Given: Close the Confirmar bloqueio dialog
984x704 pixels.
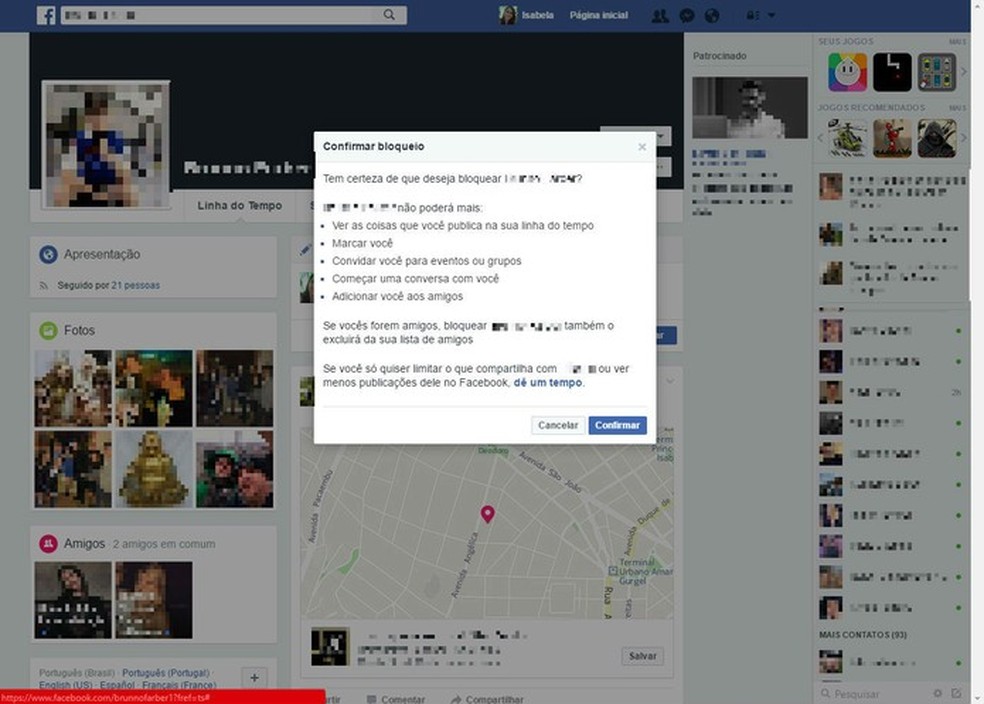Looking at the screenshot, I should (x=642, y=147).
